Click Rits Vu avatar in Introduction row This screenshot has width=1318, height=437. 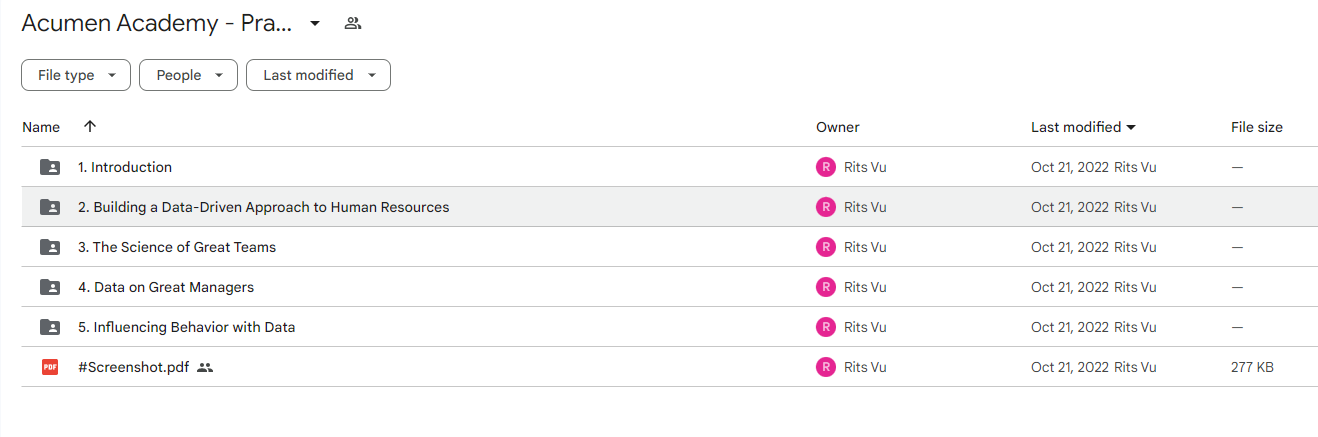[826, 167]
